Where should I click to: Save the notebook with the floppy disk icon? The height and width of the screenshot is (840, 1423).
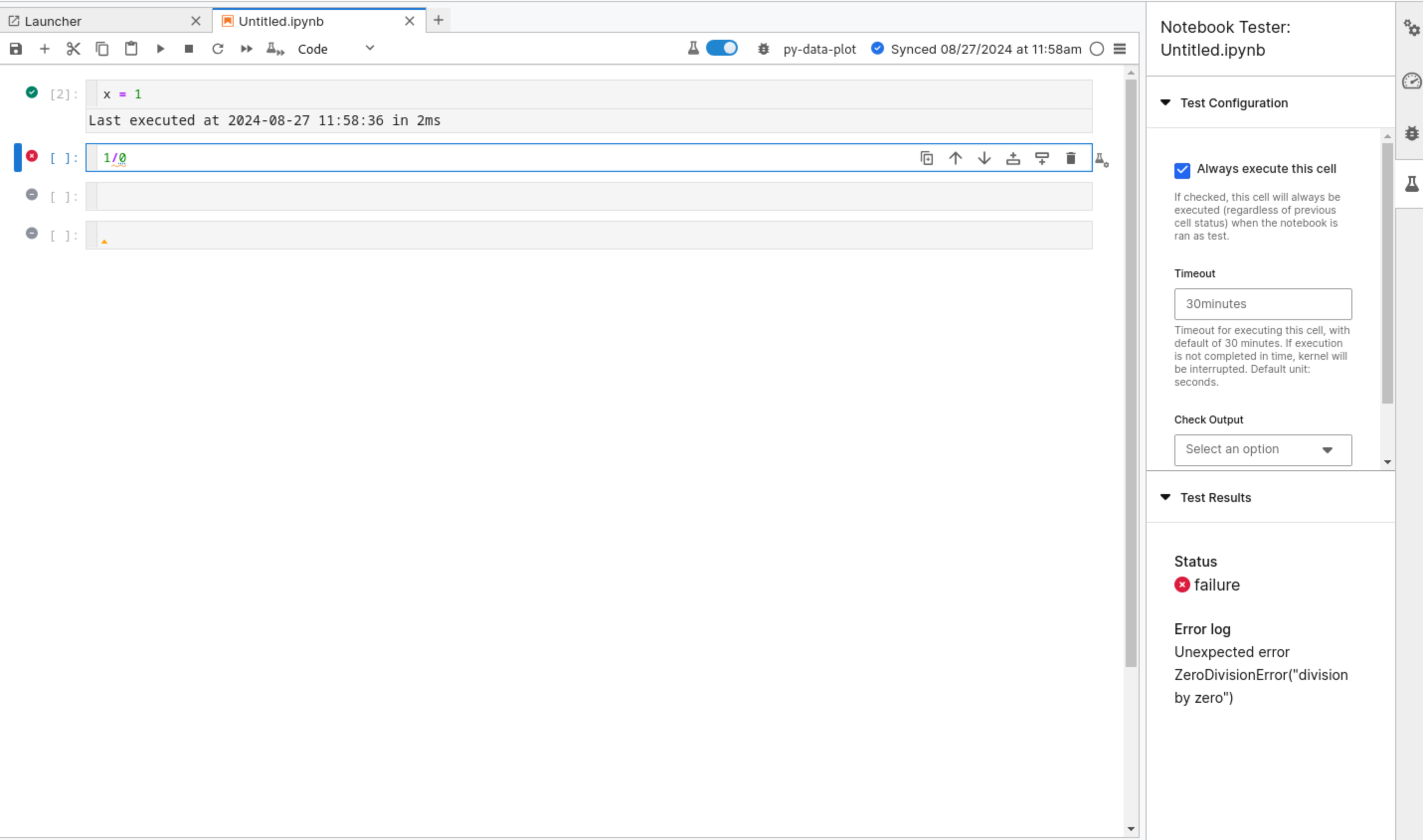tap(16, 49)
